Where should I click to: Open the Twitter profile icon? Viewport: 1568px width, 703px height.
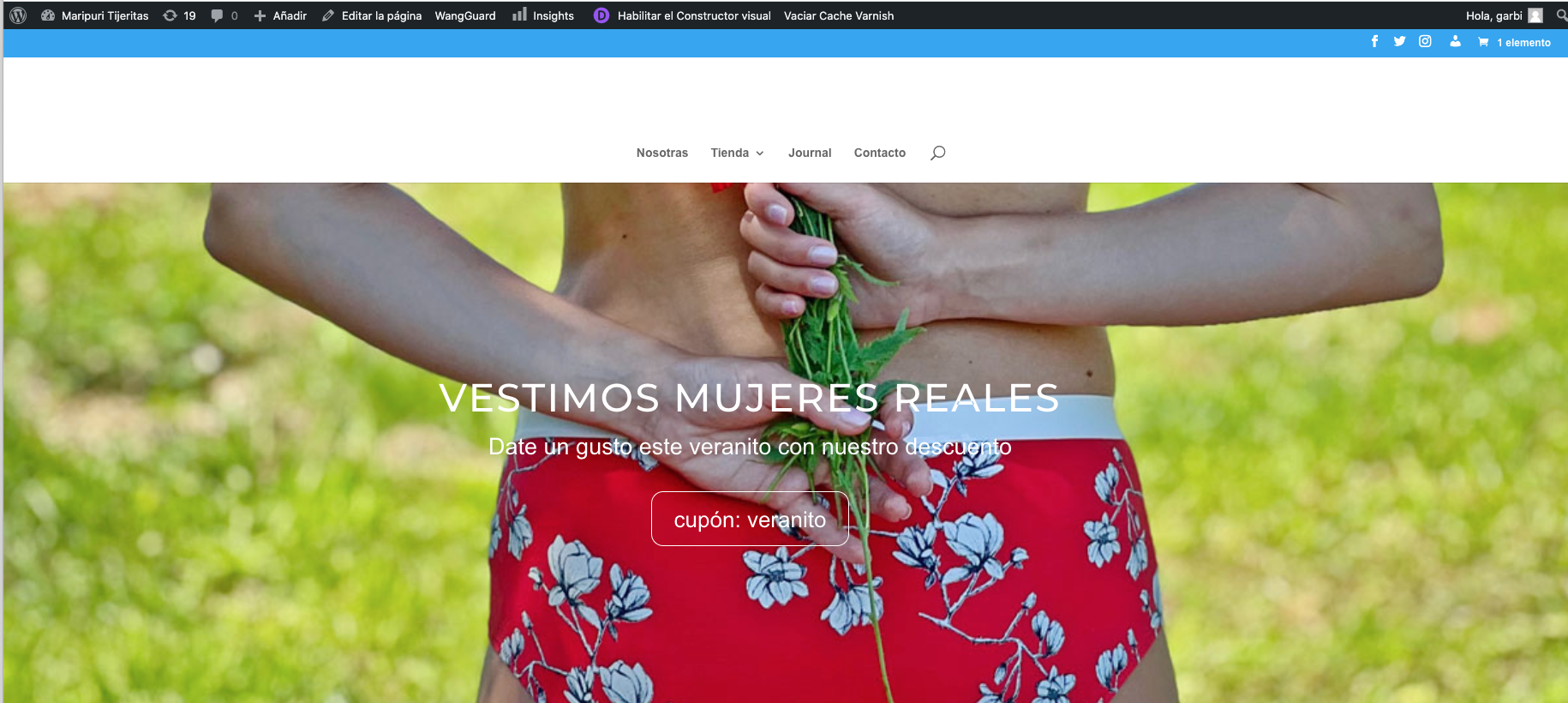click(x=1399, y=41)
